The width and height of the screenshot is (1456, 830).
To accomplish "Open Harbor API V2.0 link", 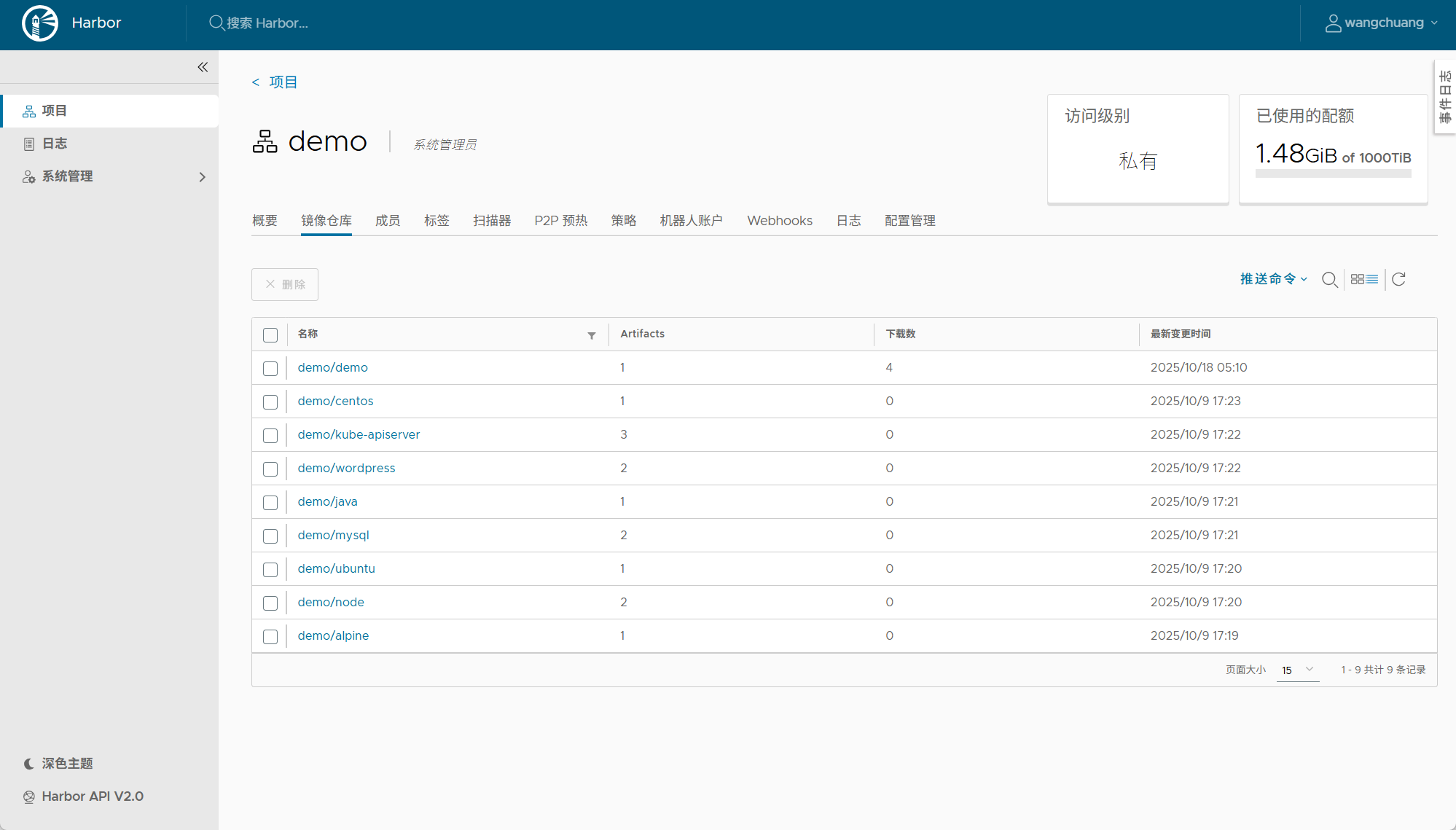I will (92, 796).
